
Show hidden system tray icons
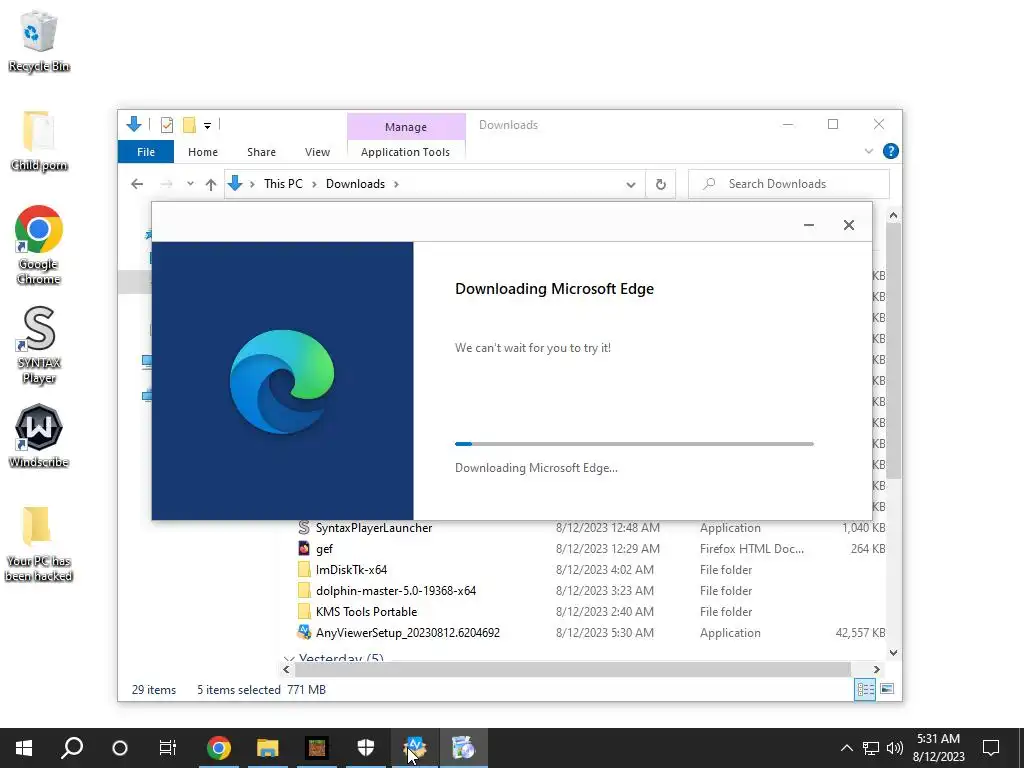click(846, 748)
